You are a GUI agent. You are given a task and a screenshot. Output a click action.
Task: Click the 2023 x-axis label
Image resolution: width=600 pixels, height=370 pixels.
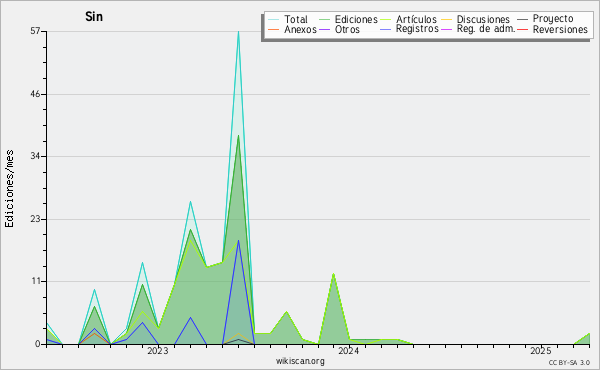158,350
